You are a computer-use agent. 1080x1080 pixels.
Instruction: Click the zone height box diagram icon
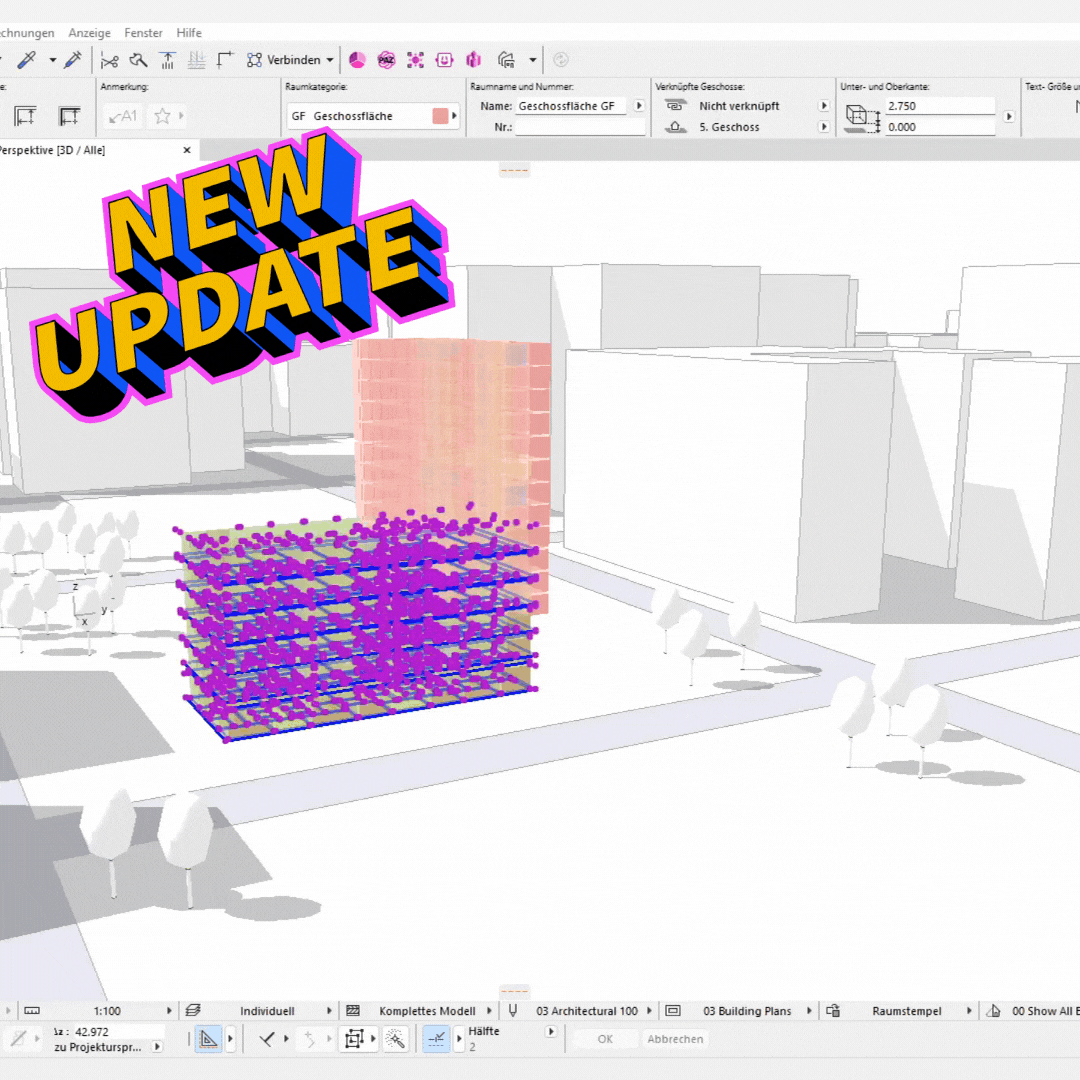tap(862, 118)
